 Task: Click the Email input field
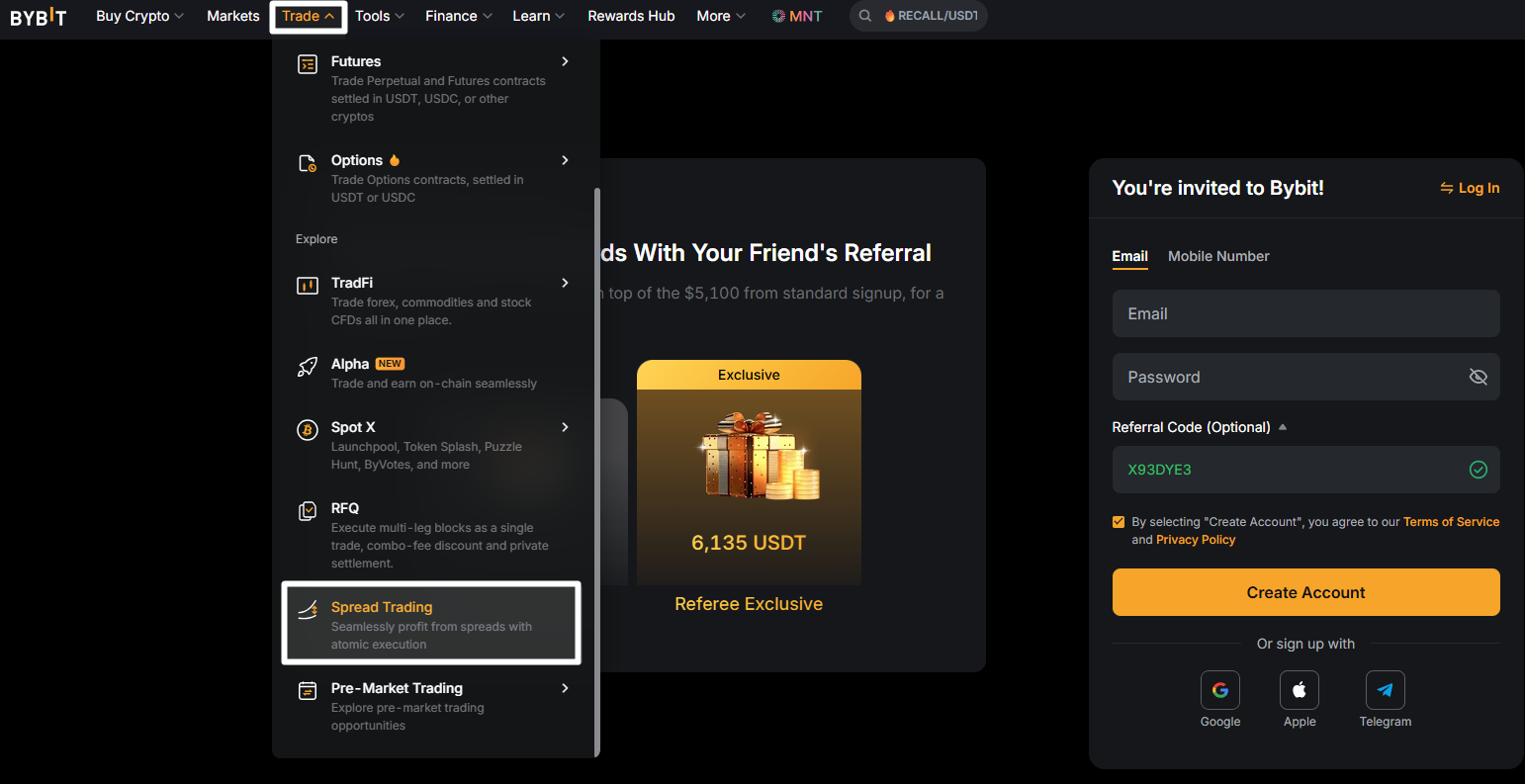(1305, 313)
